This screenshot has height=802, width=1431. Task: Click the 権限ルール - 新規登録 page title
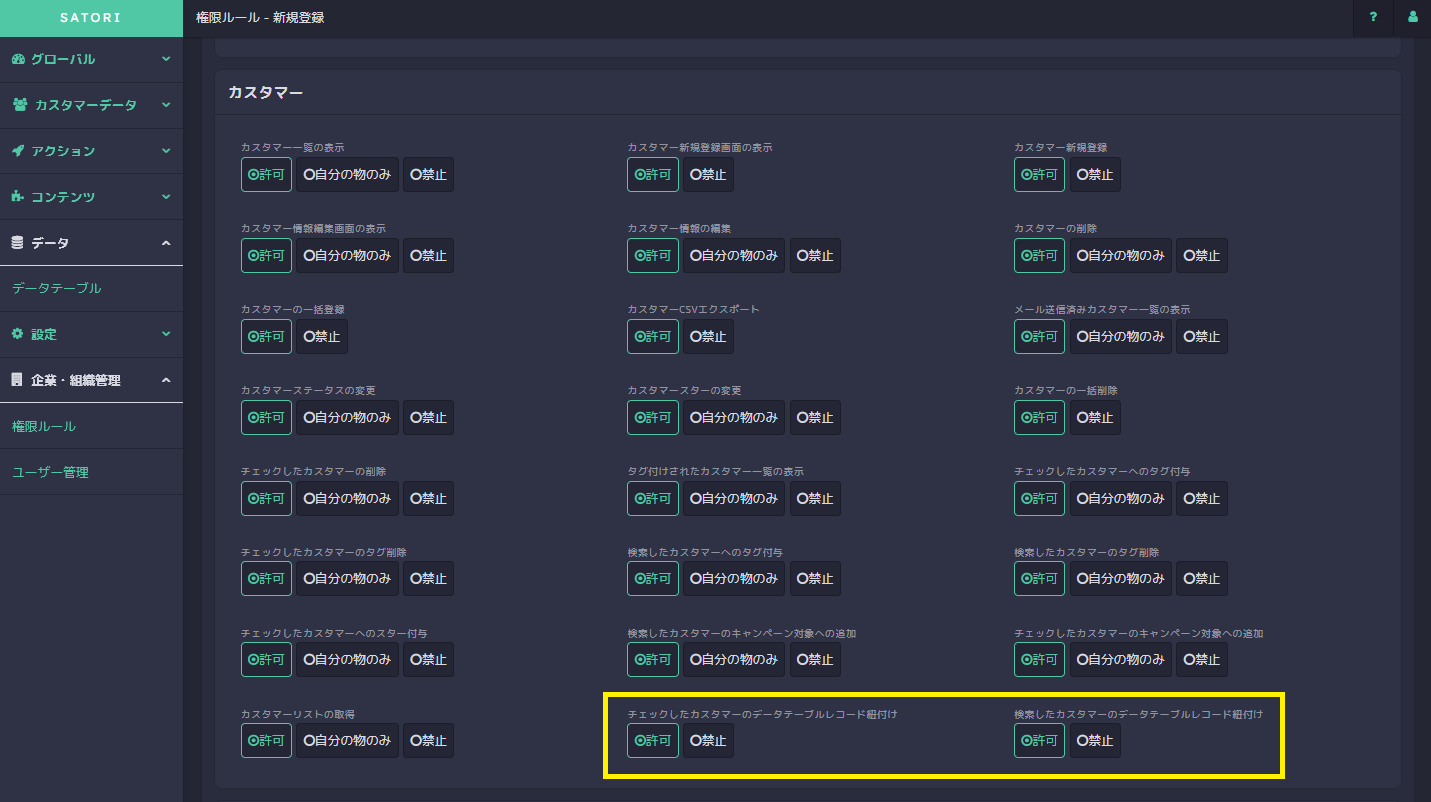point(260,18)
